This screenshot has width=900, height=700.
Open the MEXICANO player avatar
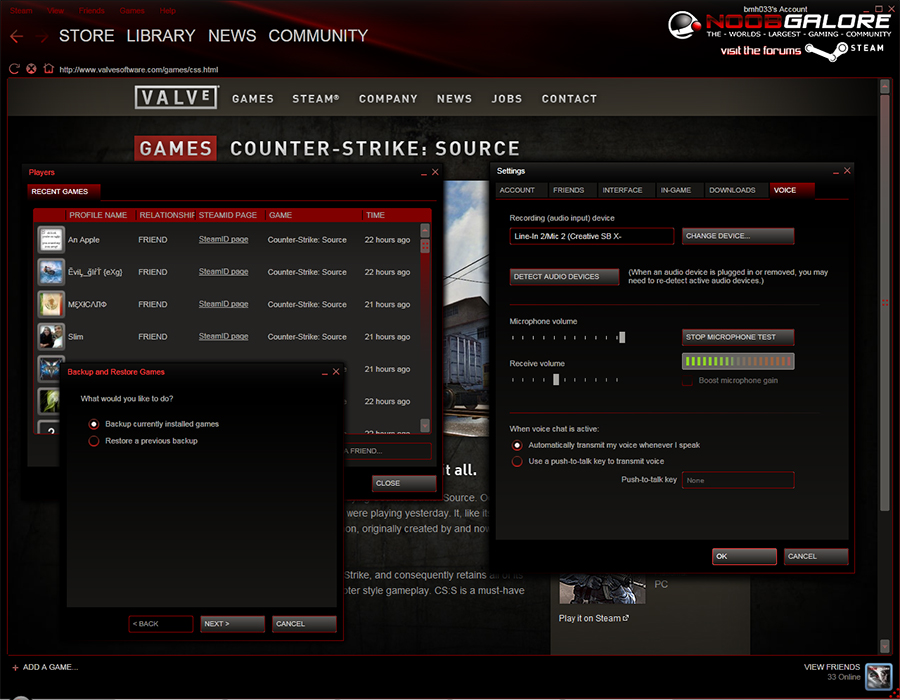pyautogui.click(x=51, y=304)
